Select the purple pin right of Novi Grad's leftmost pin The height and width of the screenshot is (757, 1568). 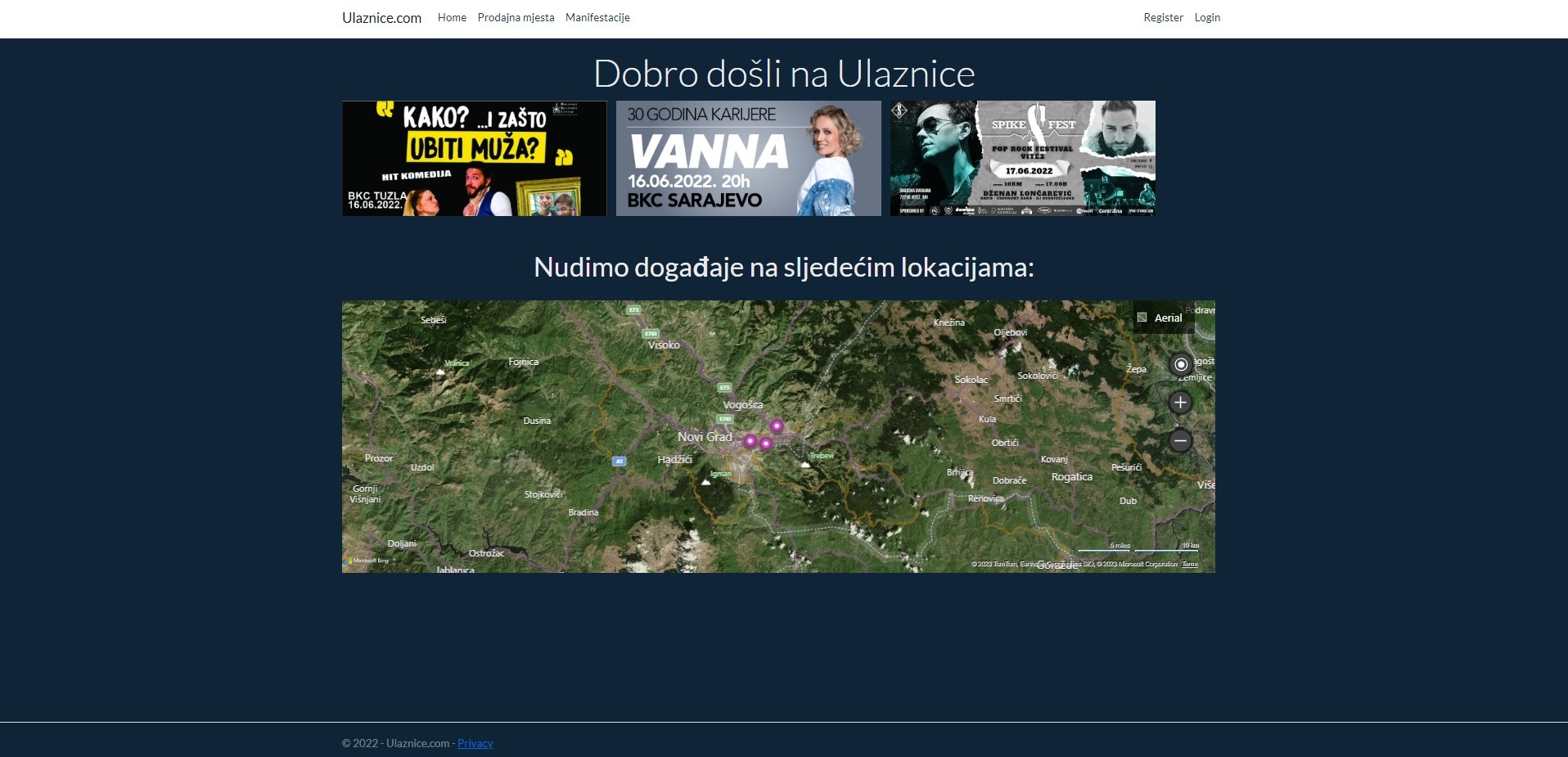[766, 444]
